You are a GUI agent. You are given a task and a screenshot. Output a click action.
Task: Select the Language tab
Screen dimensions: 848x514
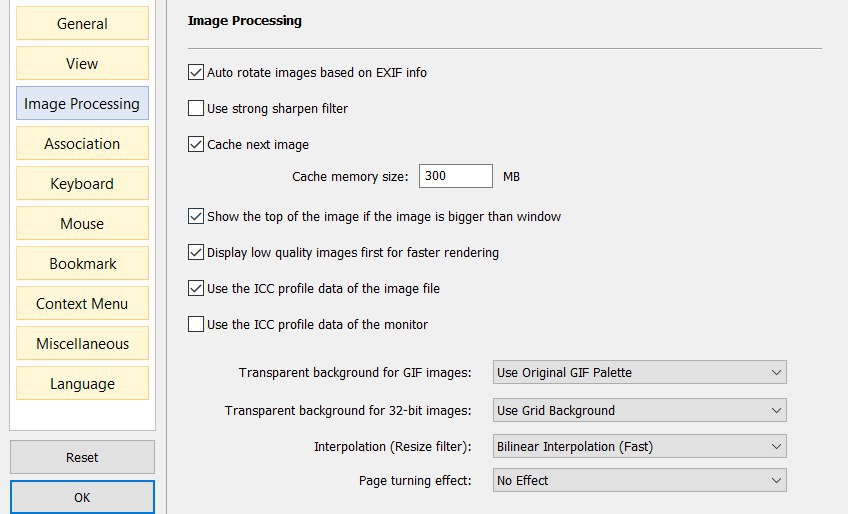coord(82,384)
